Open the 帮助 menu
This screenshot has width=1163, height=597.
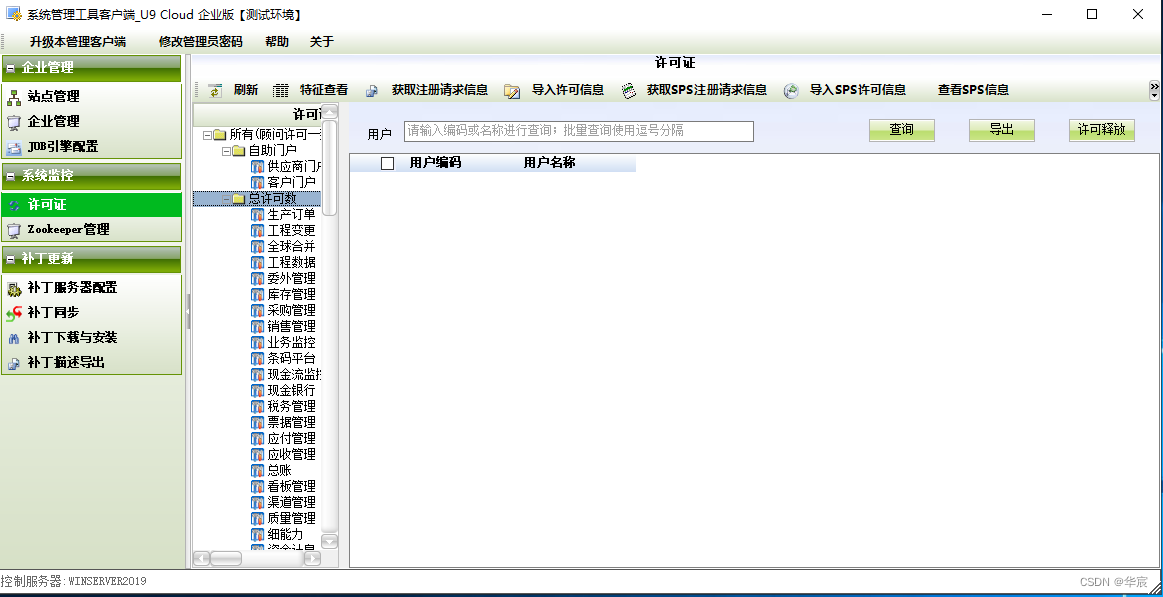[277, 41]
